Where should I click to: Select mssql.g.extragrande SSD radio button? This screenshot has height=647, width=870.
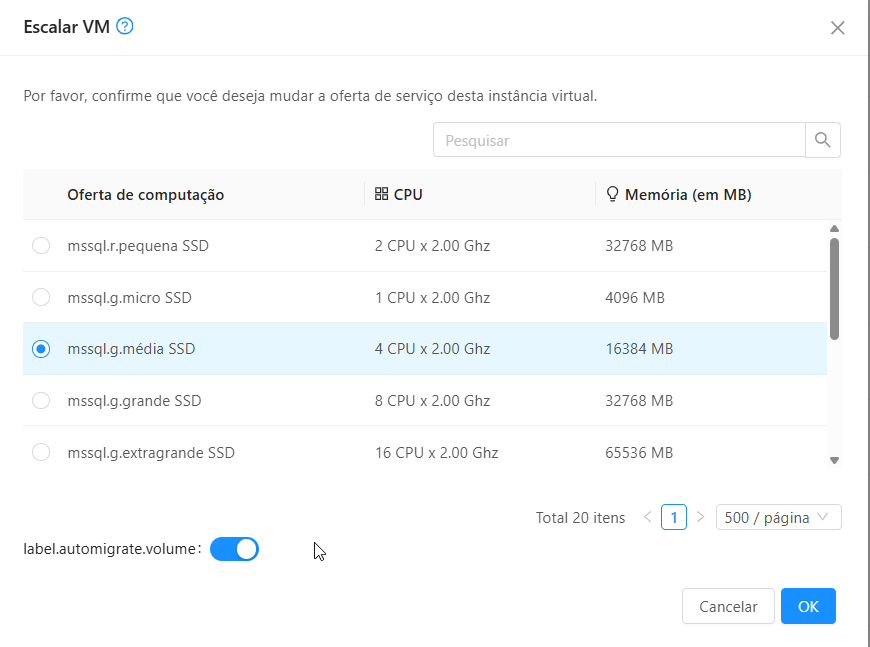(41, 453)
